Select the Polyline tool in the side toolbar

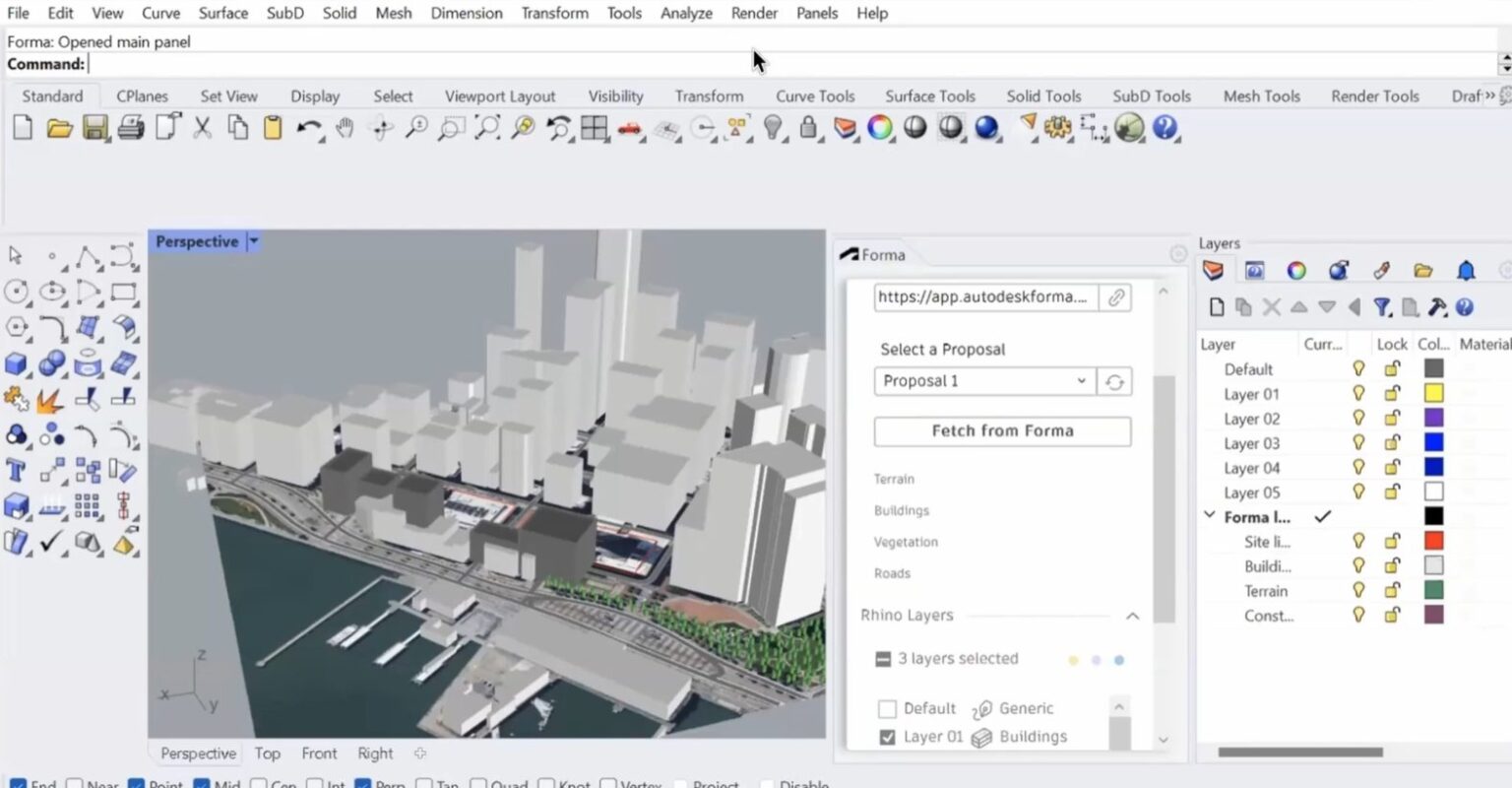pos(88,255)
